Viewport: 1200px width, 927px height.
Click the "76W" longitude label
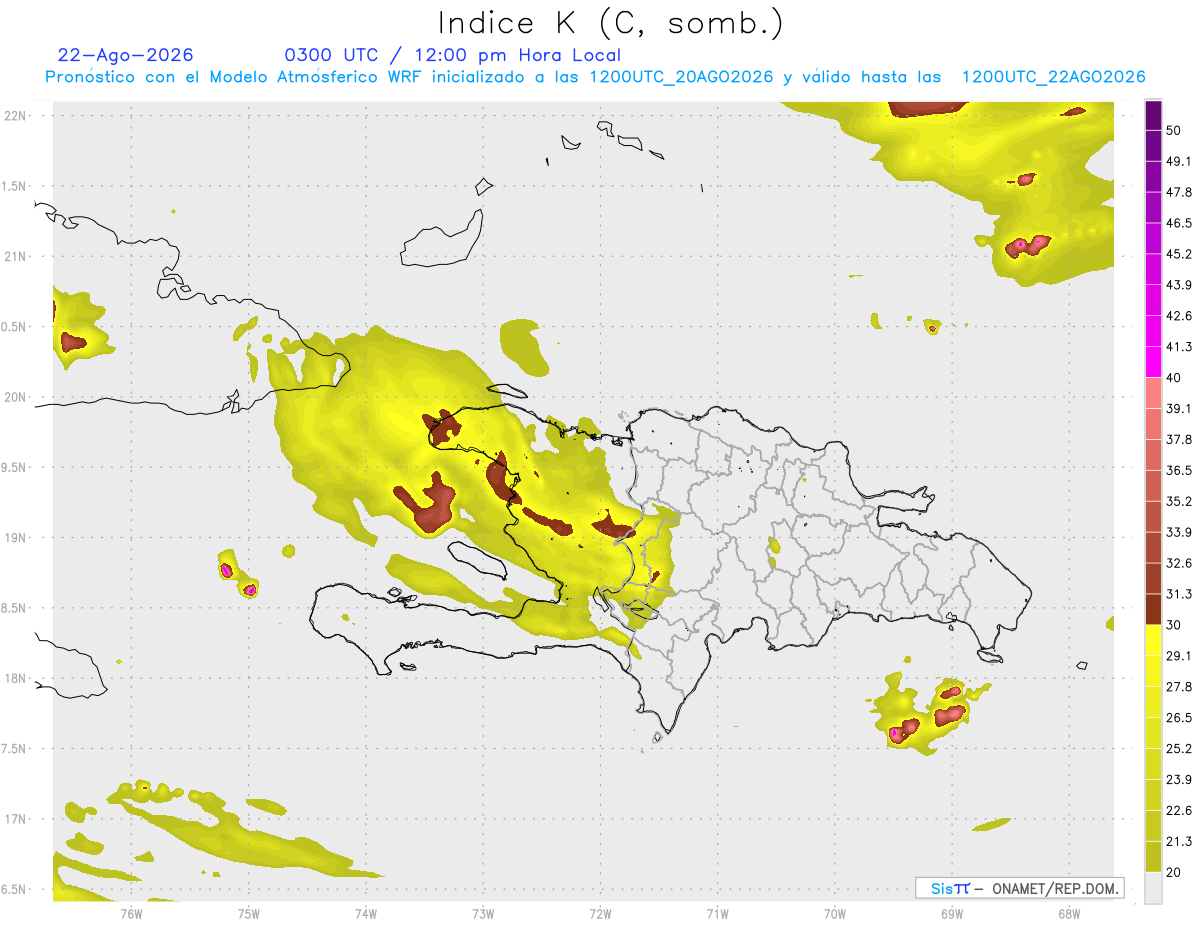[x=131, y=914]
